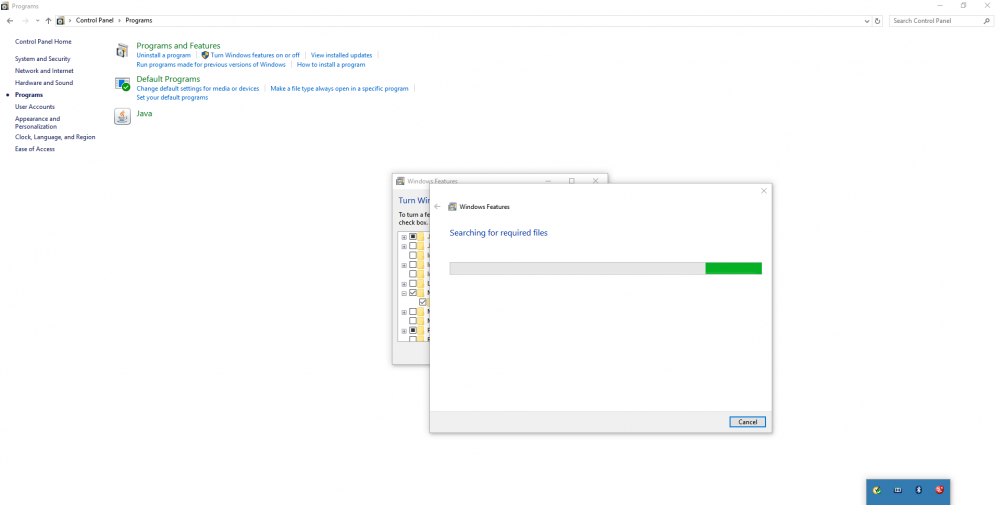This screenshot has height=505, width=1000.
Task: Collapse the expanded feature with the minus box
Action: [404, 293]
